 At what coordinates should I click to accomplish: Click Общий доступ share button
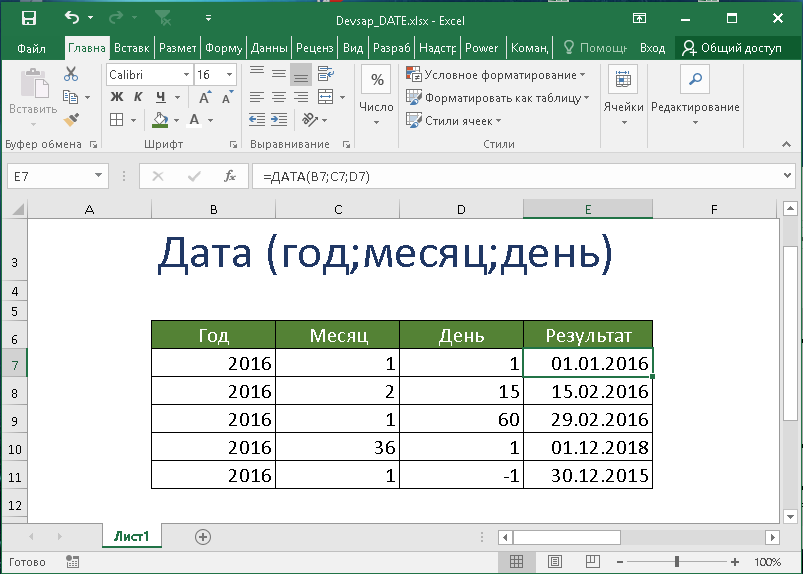point(732,48)
